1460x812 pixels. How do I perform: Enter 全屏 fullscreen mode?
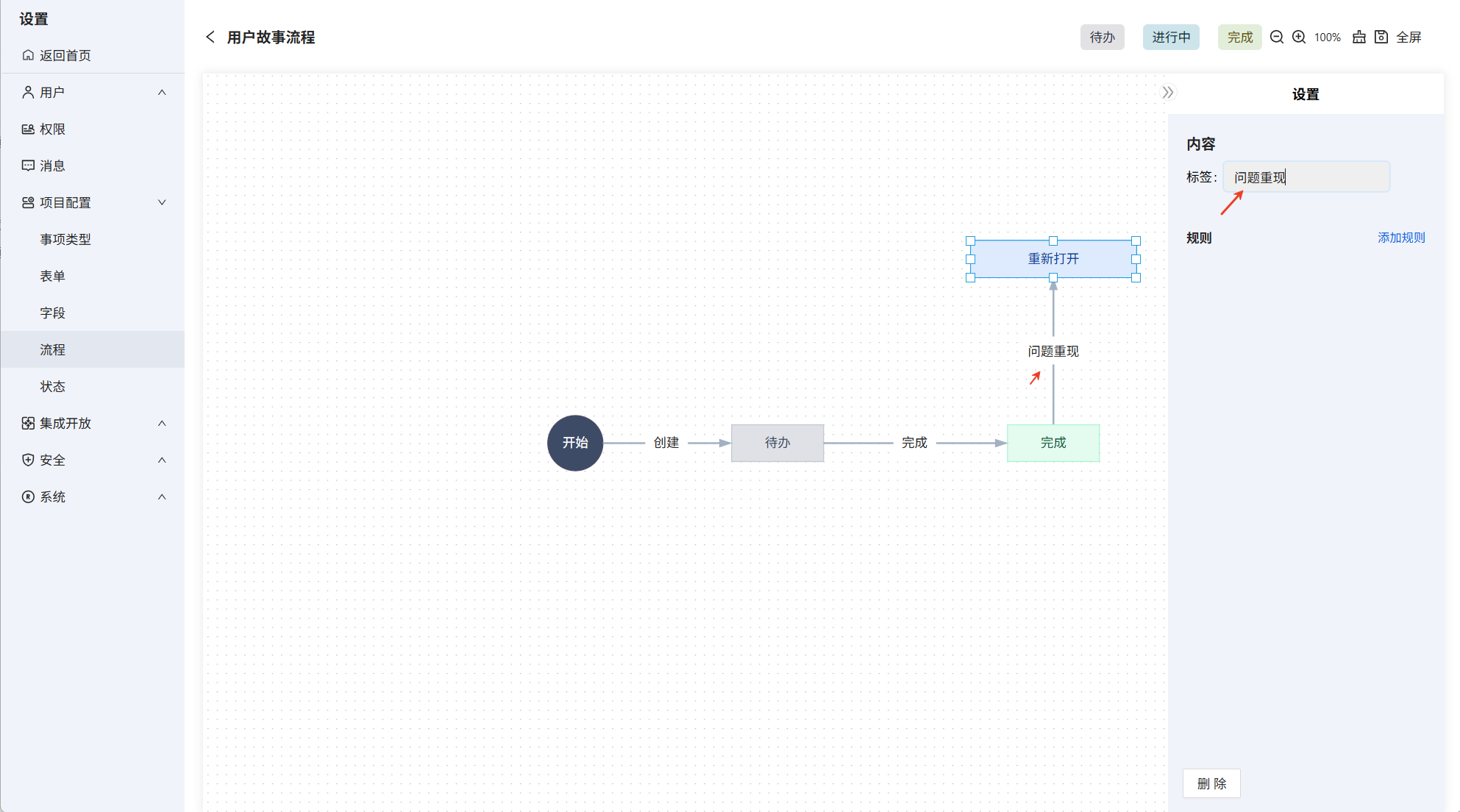pos(1409,38)
